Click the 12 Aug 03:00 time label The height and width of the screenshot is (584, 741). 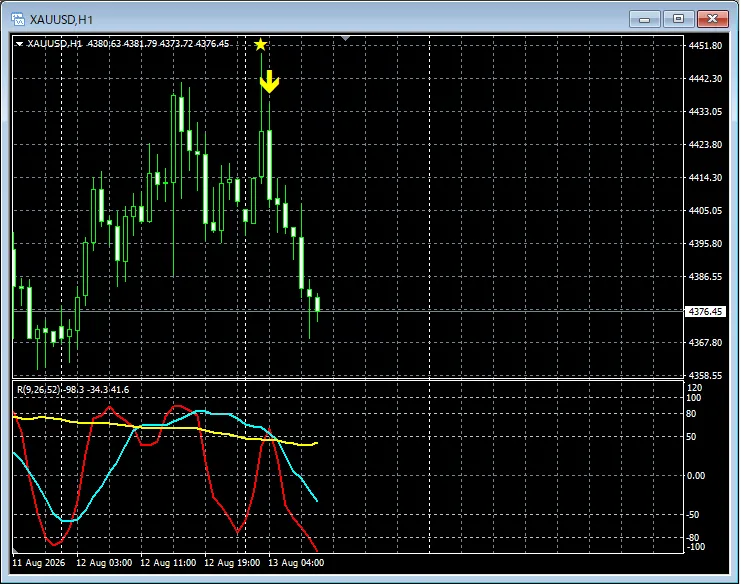104,563
